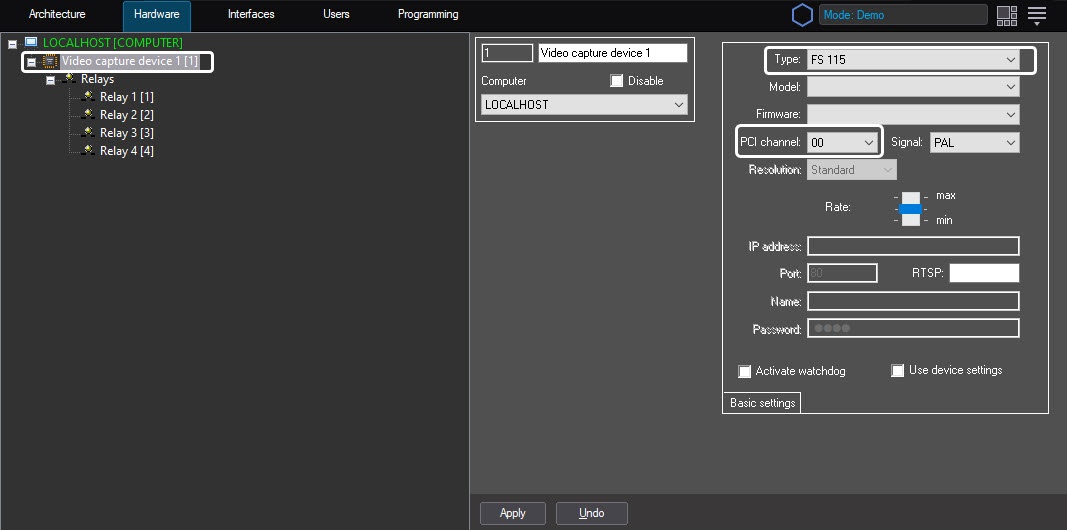Collapse the Relays tree node

pyautogui.click(x=50, y=80)
